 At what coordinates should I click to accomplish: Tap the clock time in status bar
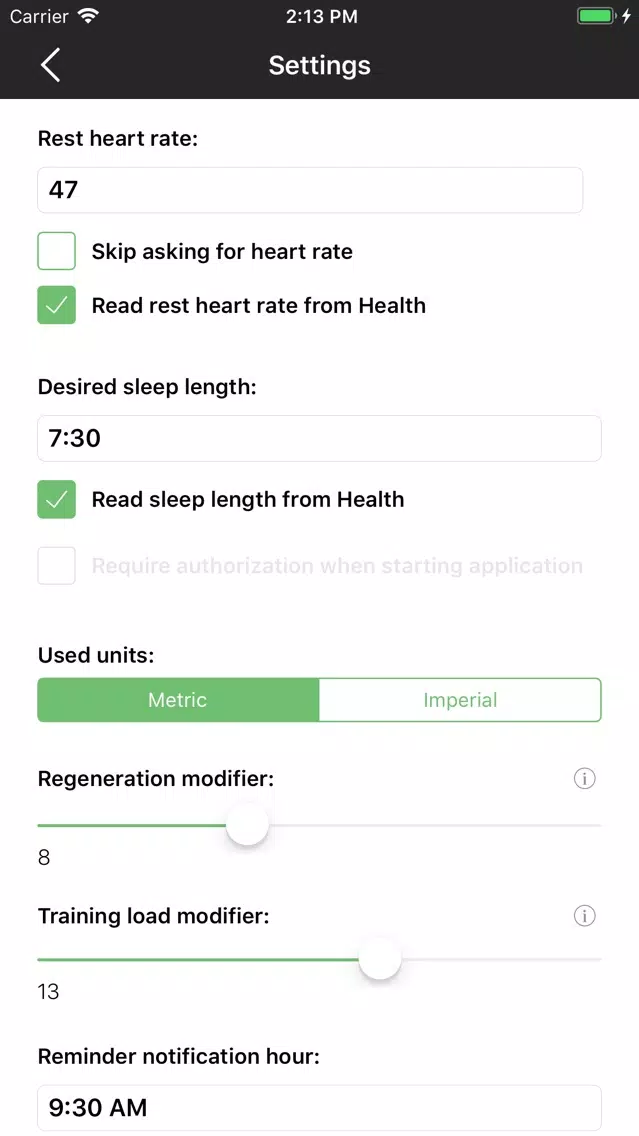click(320, 17)
